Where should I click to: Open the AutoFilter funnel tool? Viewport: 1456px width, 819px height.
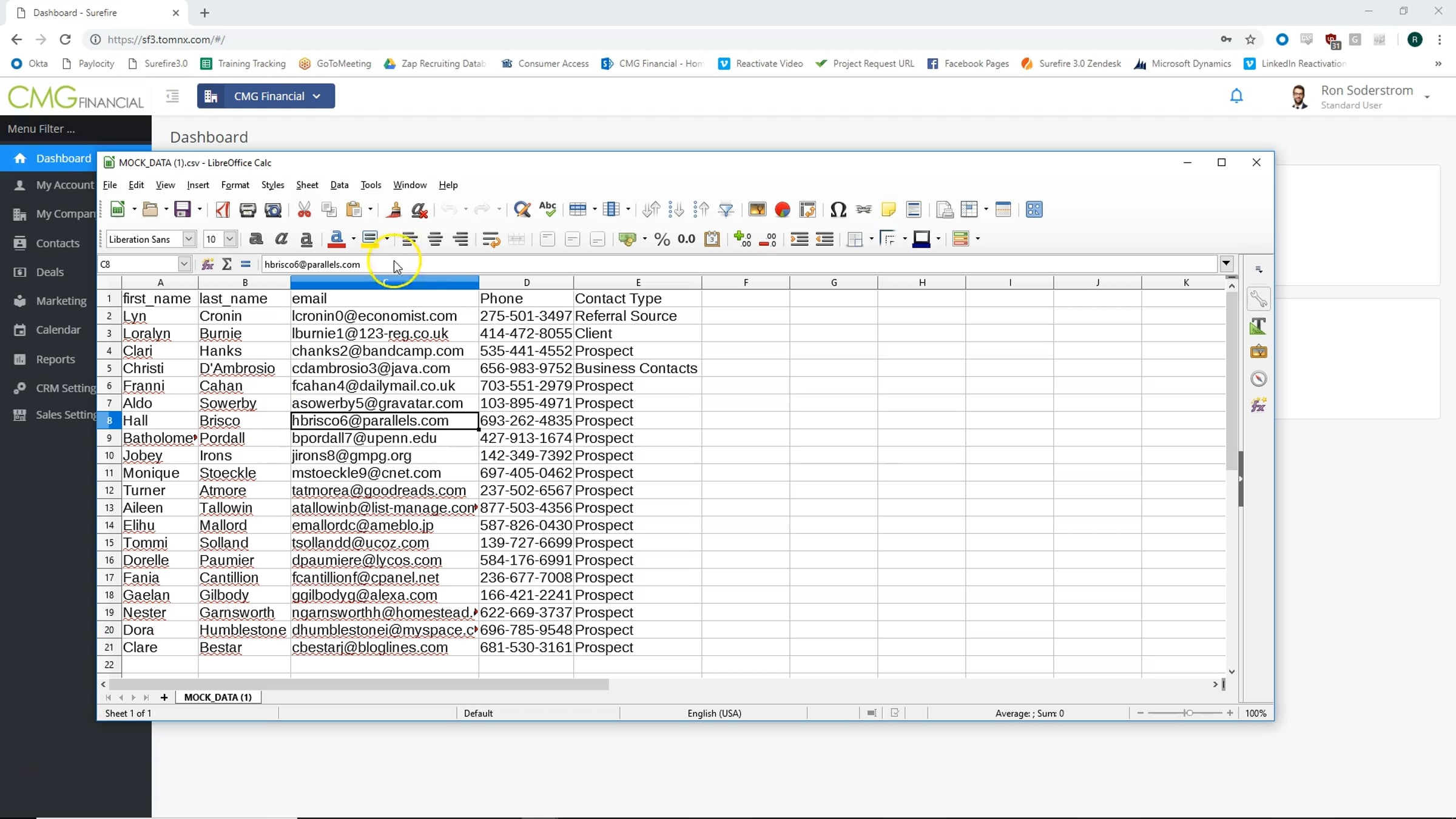click(x=726, y=209)
